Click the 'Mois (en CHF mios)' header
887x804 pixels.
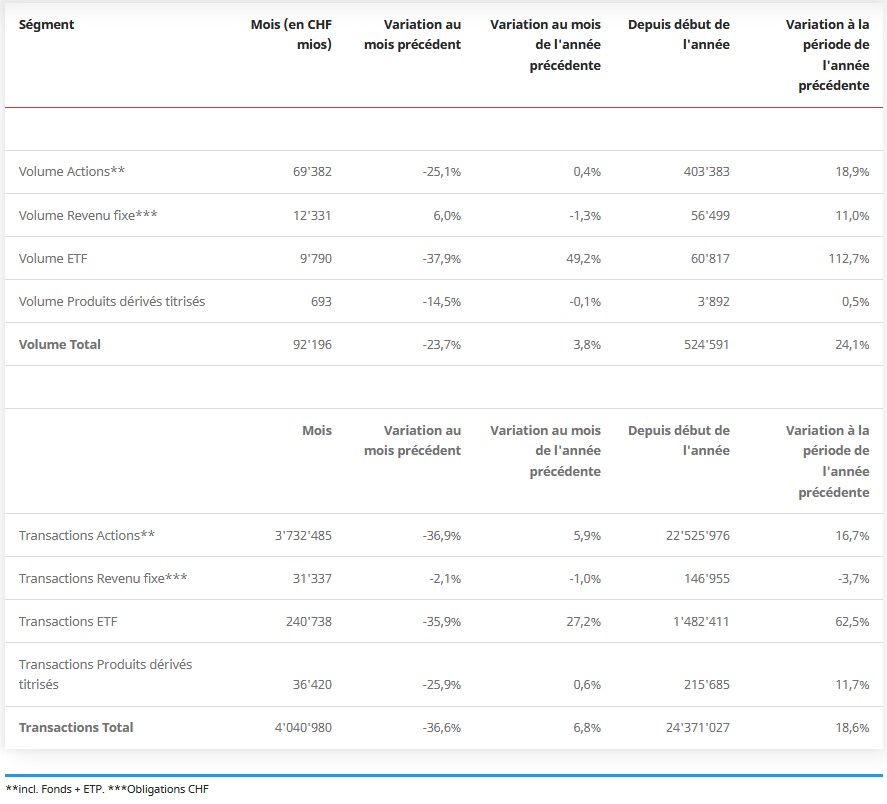click(x=291, y=34)
